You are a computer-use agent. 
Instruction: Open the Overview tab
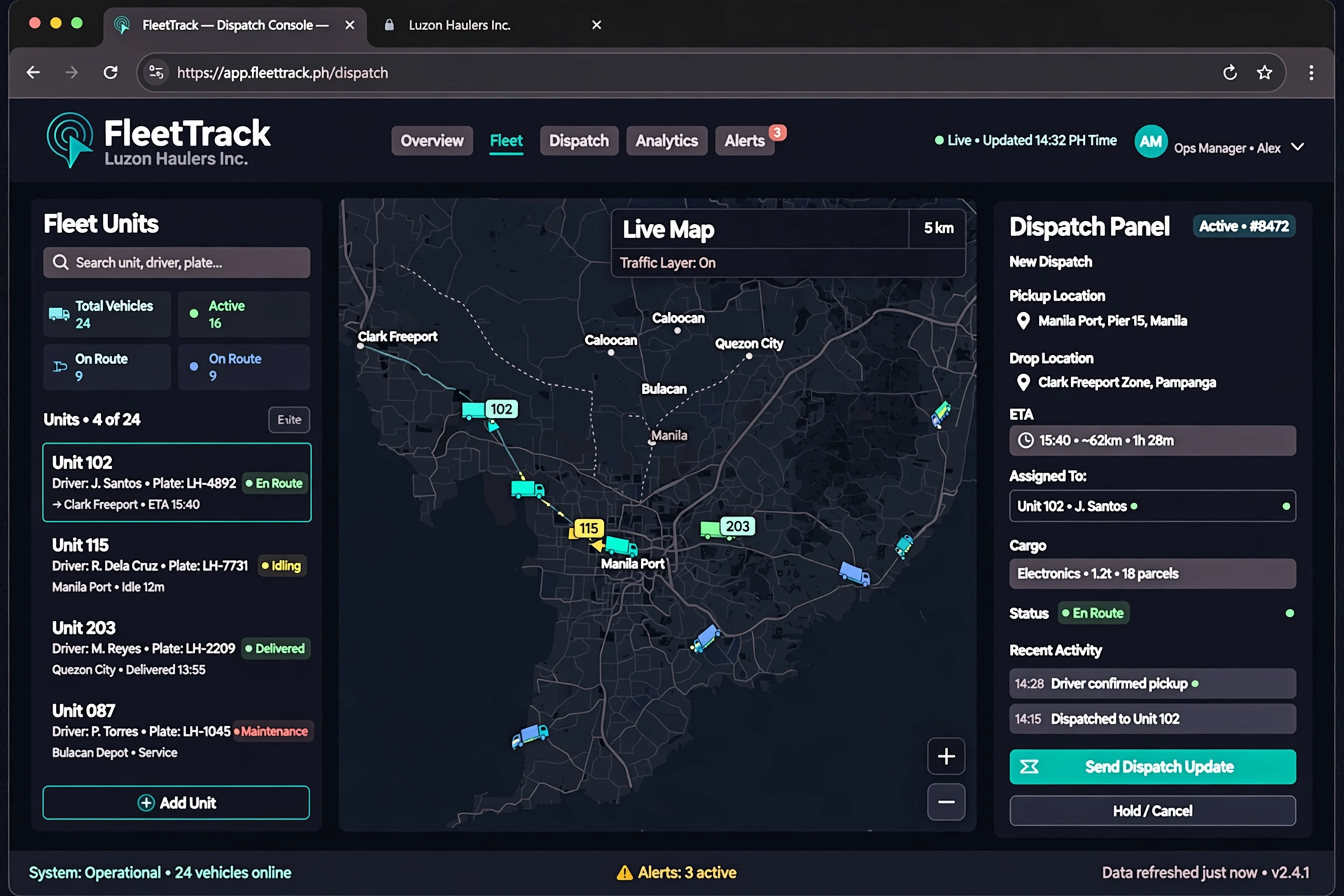tap(432, 141)
